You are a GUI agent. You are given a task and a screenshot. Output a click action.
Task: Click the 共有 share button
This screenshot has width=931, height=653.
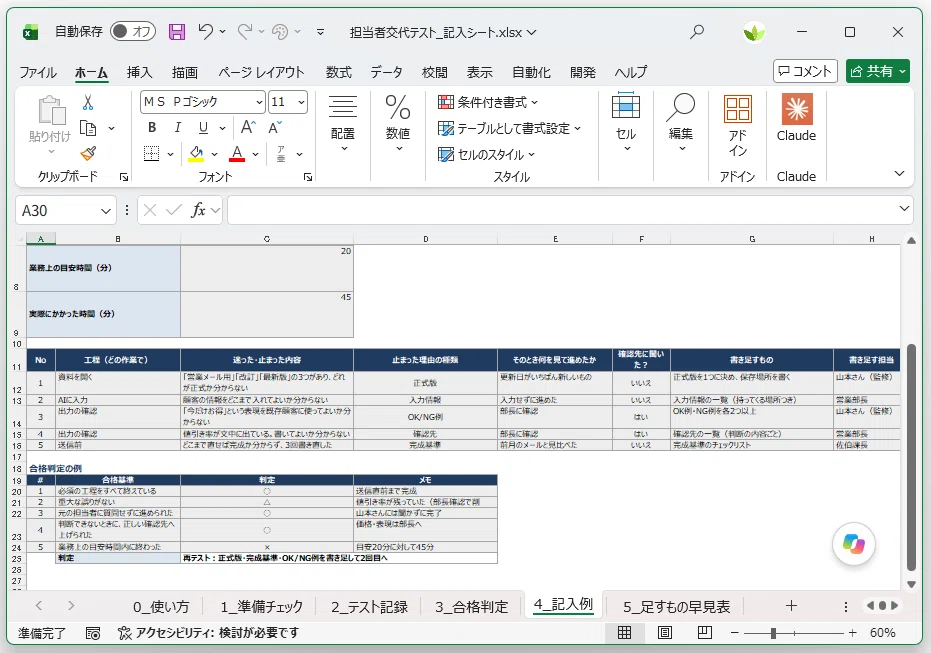click(x=878, y=71)
